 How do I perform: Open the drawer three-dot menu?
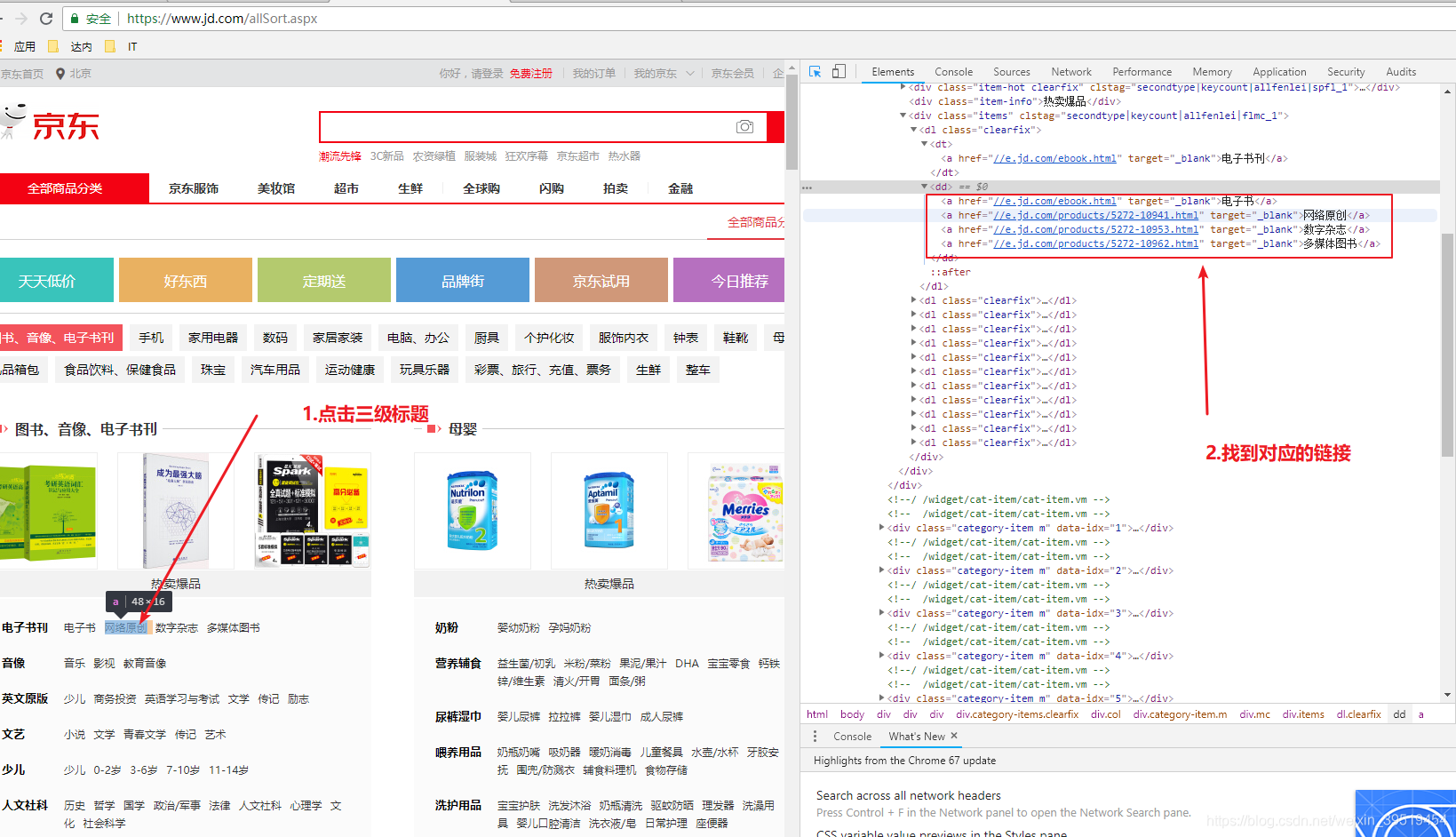(x=815, y=736)
